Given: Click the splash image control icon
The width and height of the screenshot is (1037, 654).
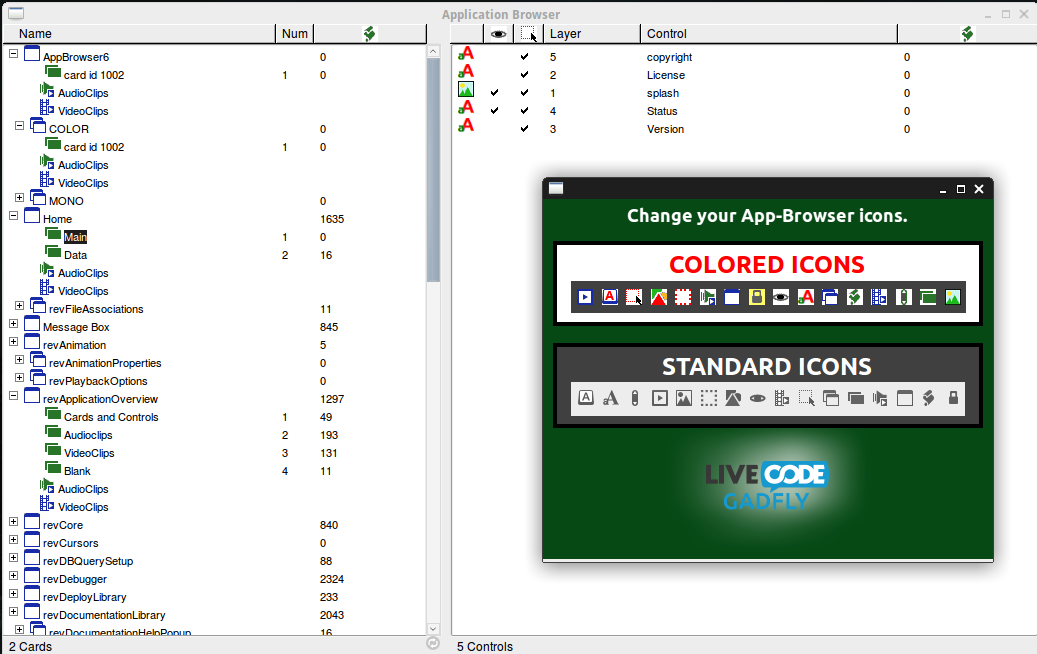Looking at the screenshot, I should 466,90.
